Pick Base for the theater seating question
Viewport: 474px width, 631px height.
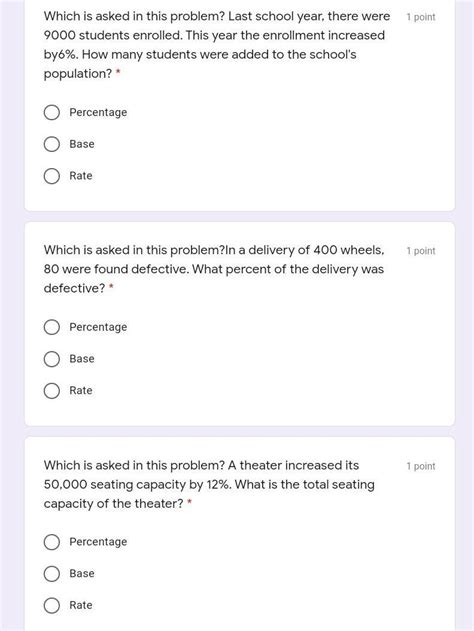point(52,574)
